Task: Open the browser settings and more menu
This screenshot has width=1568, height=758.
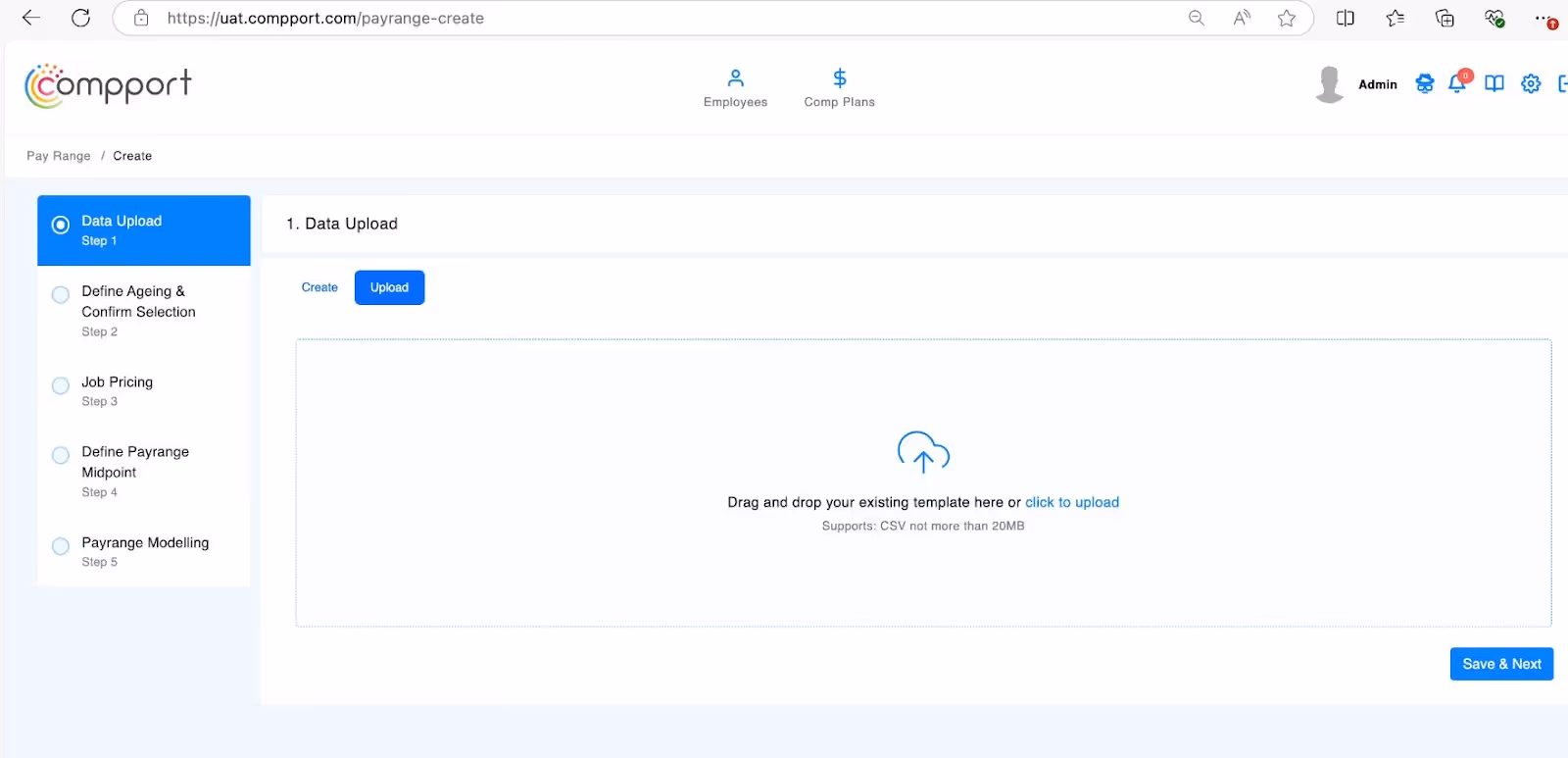Action: [1545, 19]
